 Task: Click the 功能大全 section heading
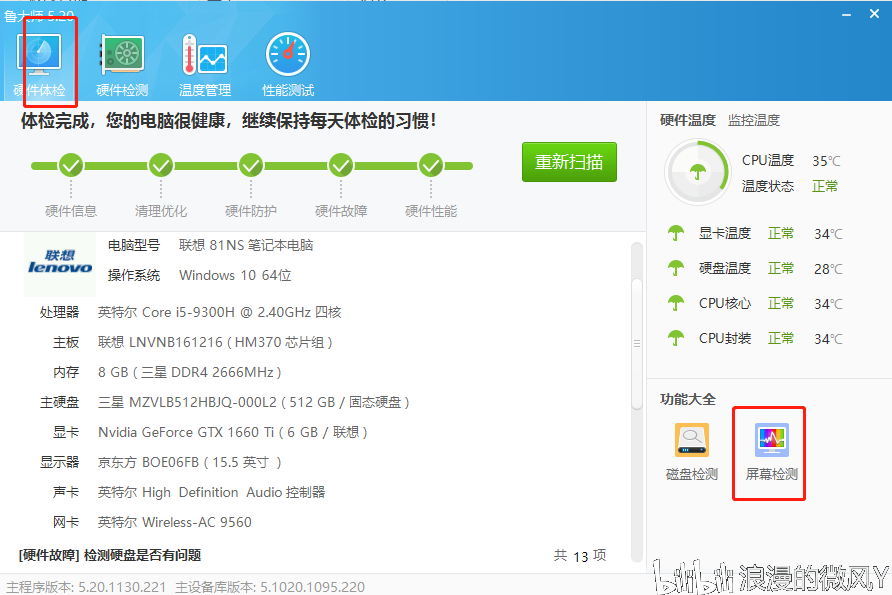687,399
